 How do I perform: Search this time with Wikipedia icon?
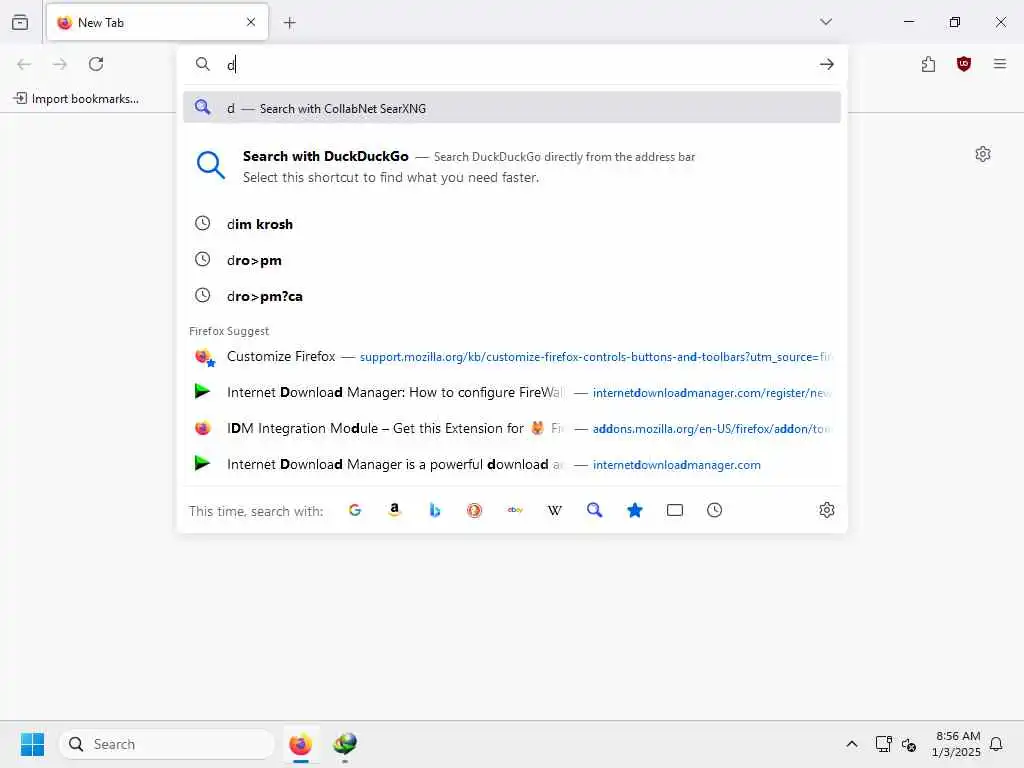pos(554,510)
